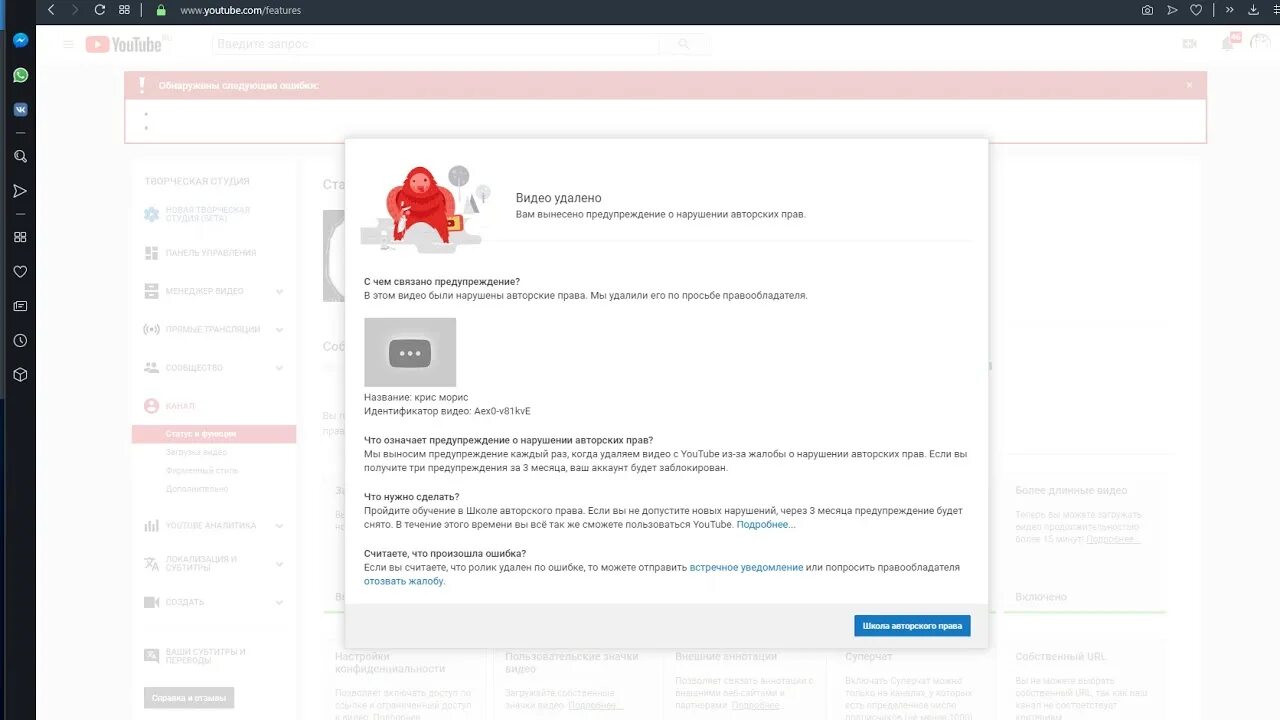Open the YouTube notifications bell
Viewport: 1280px width, 720px height.
(1228, 44)
